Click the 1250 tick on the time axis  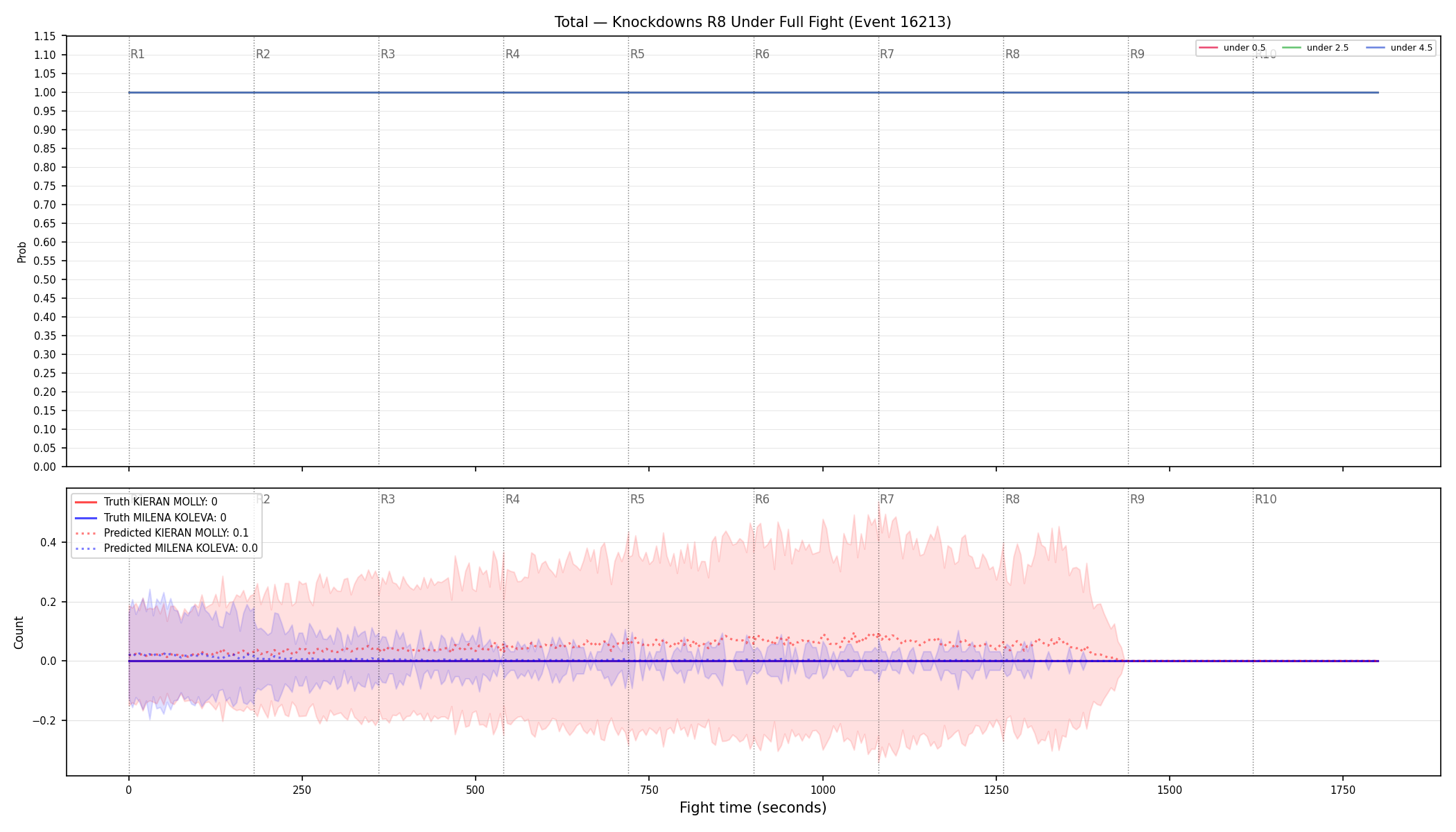click(x=996, y=790)
